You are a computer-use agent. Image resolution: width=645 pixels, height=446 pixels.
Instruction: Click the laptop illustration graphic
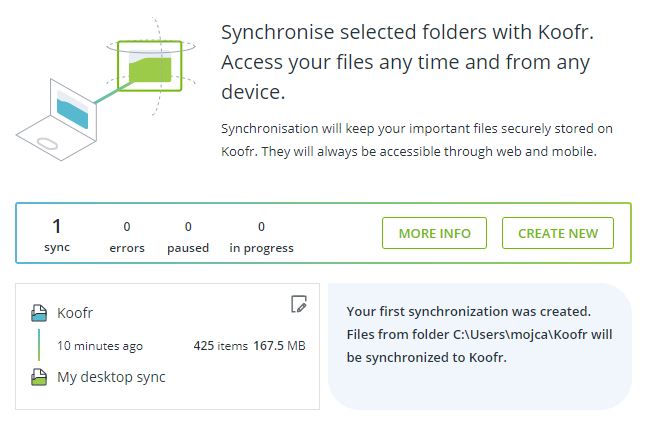click(x=57, y=120)
